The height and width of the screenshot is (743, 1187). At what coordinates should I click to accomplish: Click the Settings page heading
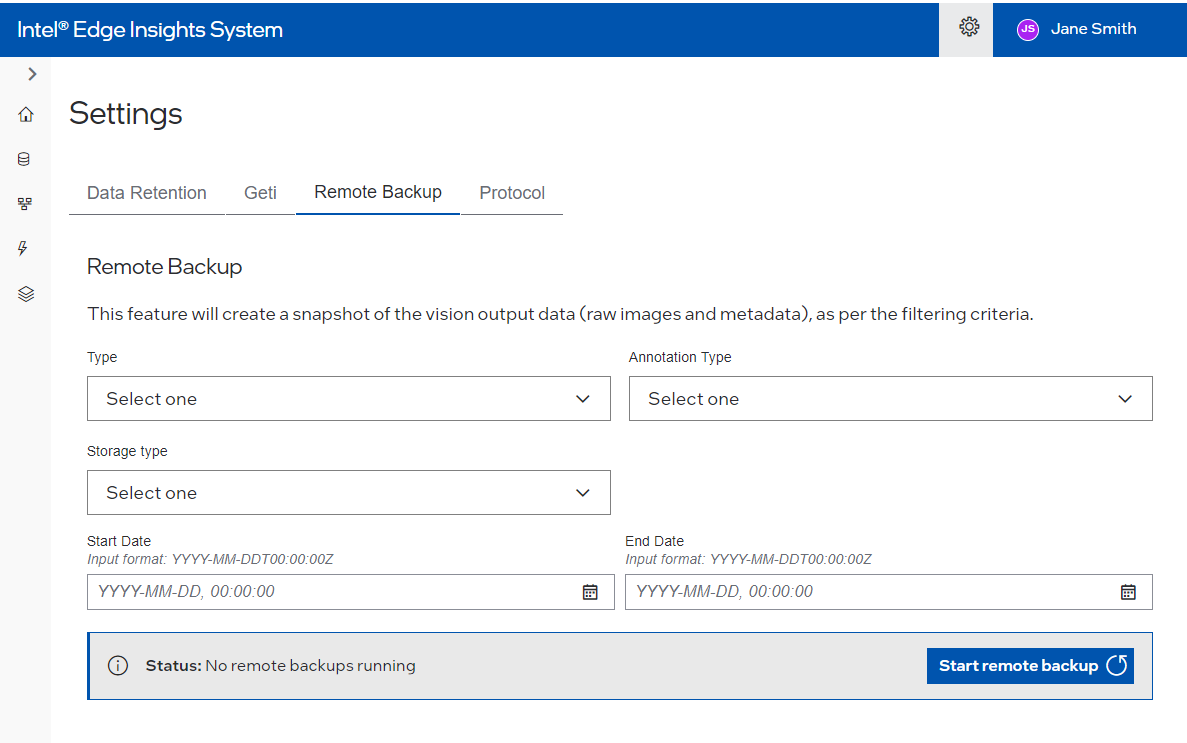tap(126, 114)
